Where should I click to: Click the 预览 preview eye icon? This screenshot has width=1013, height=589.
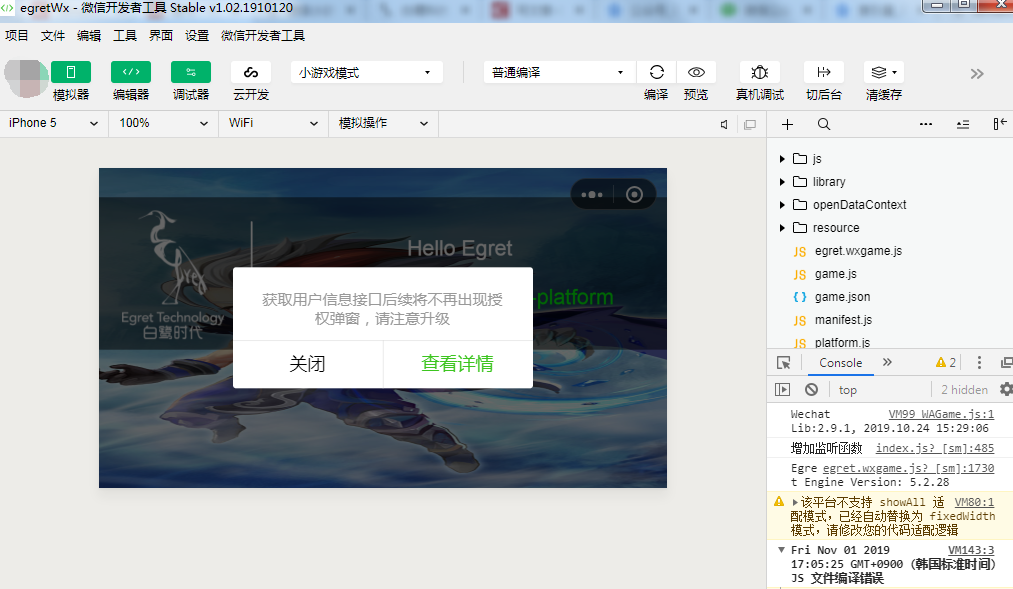(x=696, y=72)
